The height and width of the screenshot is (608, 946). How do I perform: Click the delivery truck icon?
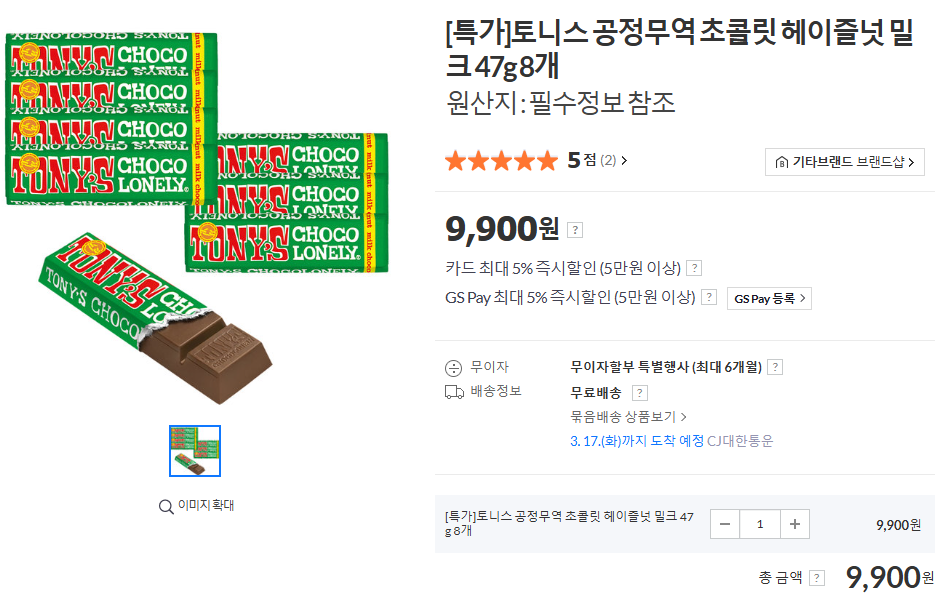coord(454,392)
